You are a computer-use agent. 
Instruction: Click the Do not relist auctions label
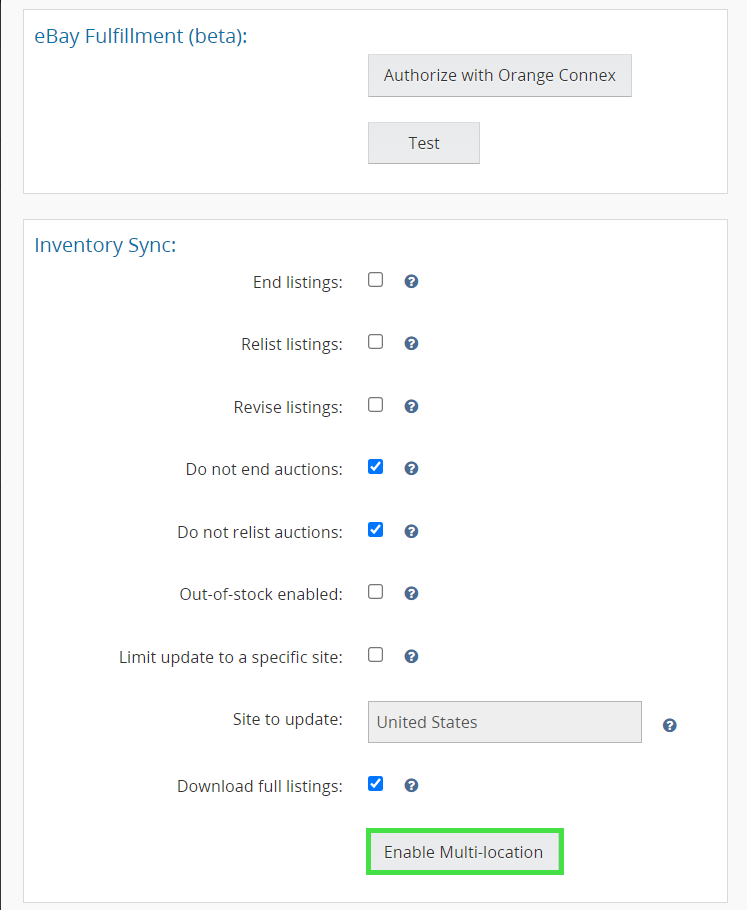(x=260, y=532)
